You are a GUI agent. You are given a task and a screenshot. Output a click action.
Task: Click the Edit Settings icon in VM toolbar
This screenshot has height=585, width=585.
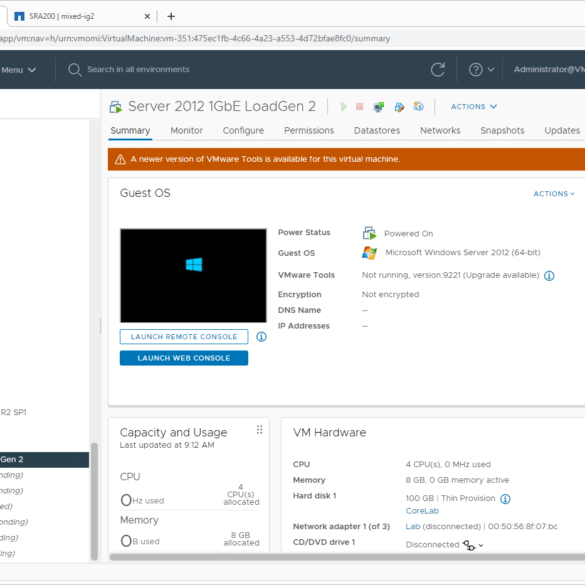pos(399,107)
